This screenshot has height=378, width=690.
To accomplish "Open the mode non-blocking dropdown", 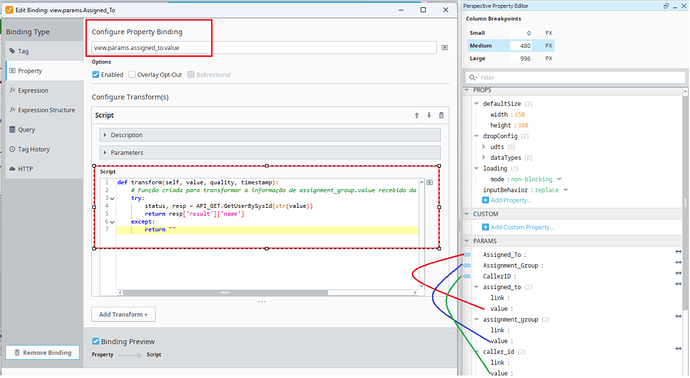I will tap(559, 179).
